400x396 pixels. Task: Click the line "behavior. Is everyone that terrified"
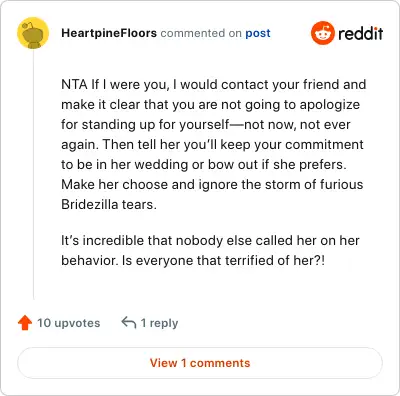coord(193,260)
